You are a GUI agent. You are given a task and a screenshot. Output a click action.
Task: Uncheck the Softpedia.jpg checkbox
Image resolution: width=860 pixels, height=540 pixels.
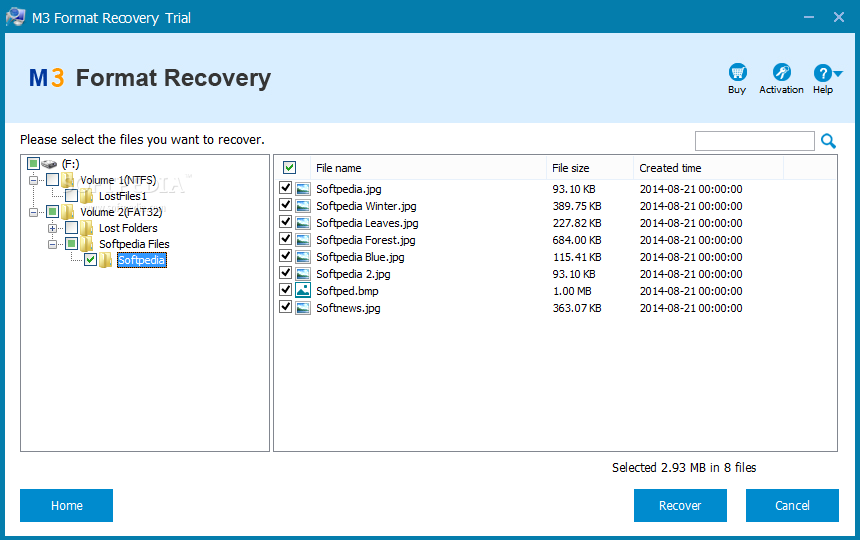coord(285,188)
